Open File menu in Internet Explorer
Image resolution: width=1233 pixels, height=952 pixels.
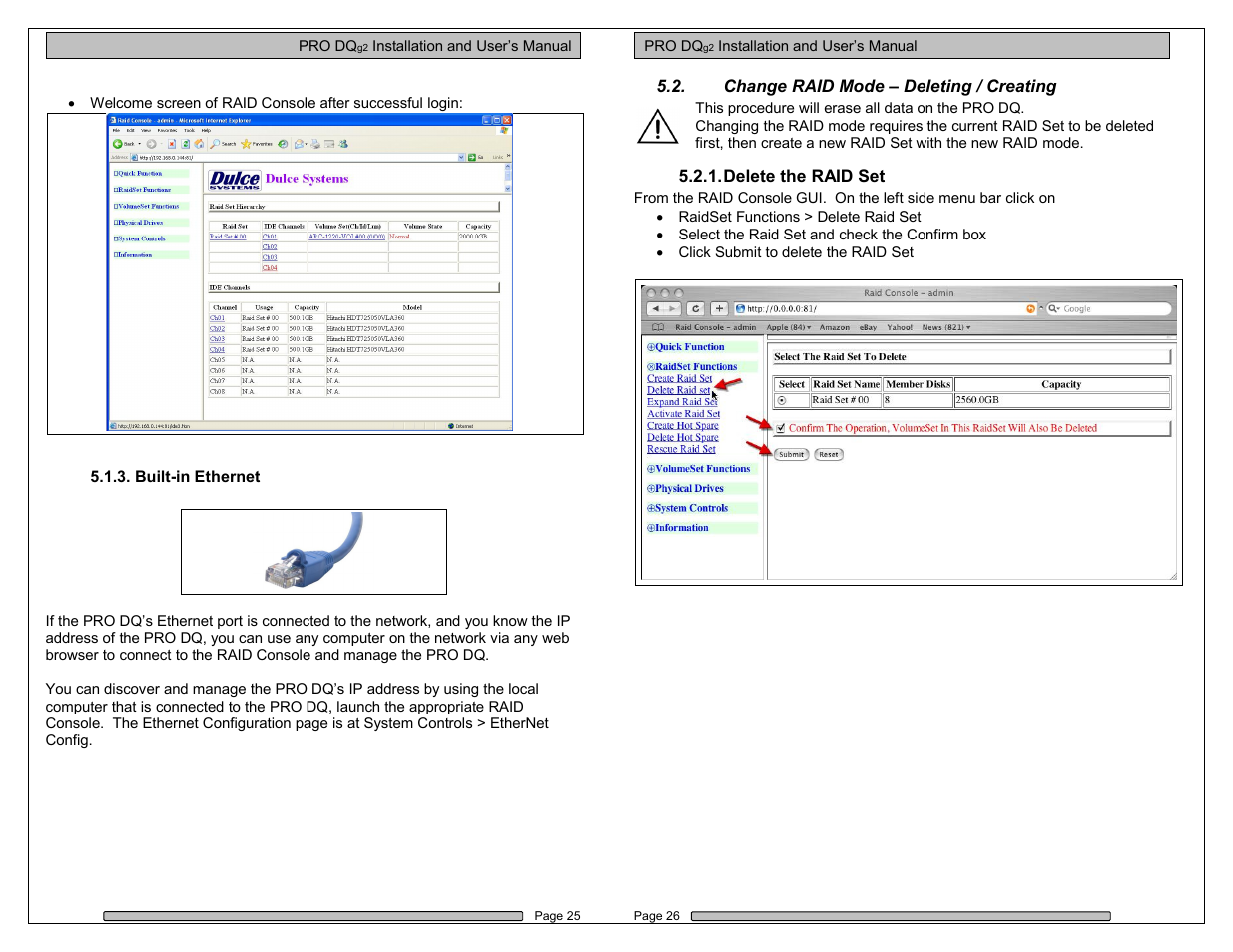(116, 130)
